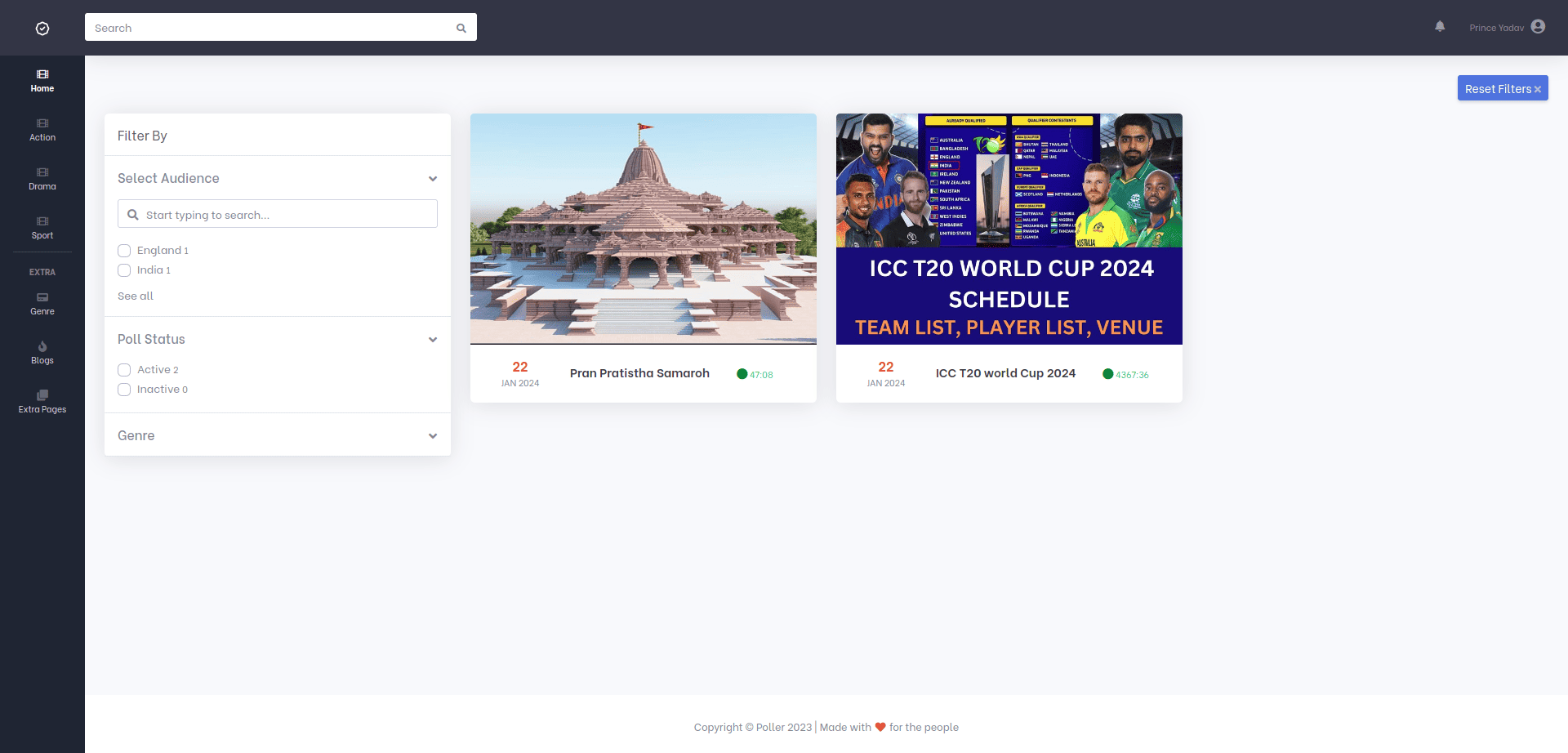Open the Sport menu label
This screenshot has height=753, width=1568.
[42, 235]
